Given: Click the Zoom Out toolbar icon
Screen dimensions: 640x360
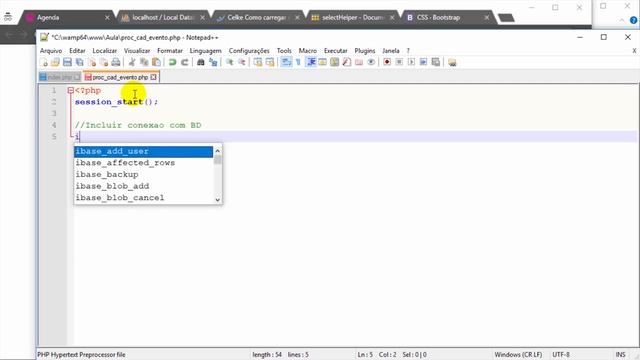Looking at the screenshot, I should click(x=242, y=62).
